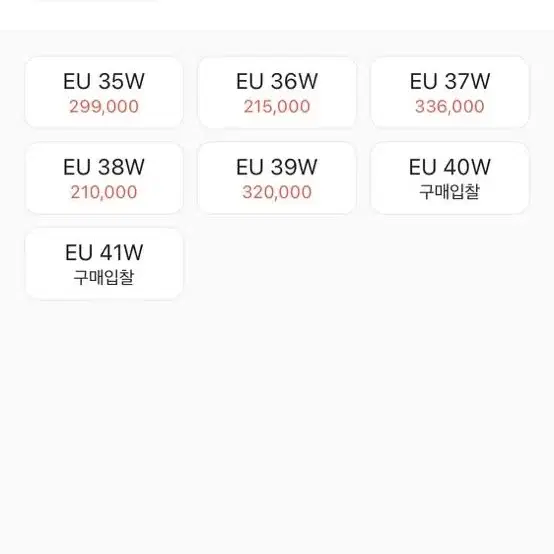This screenshot has width=554, height=554.
Task: Click the 336,000 price text
Action: coord(450,106)
